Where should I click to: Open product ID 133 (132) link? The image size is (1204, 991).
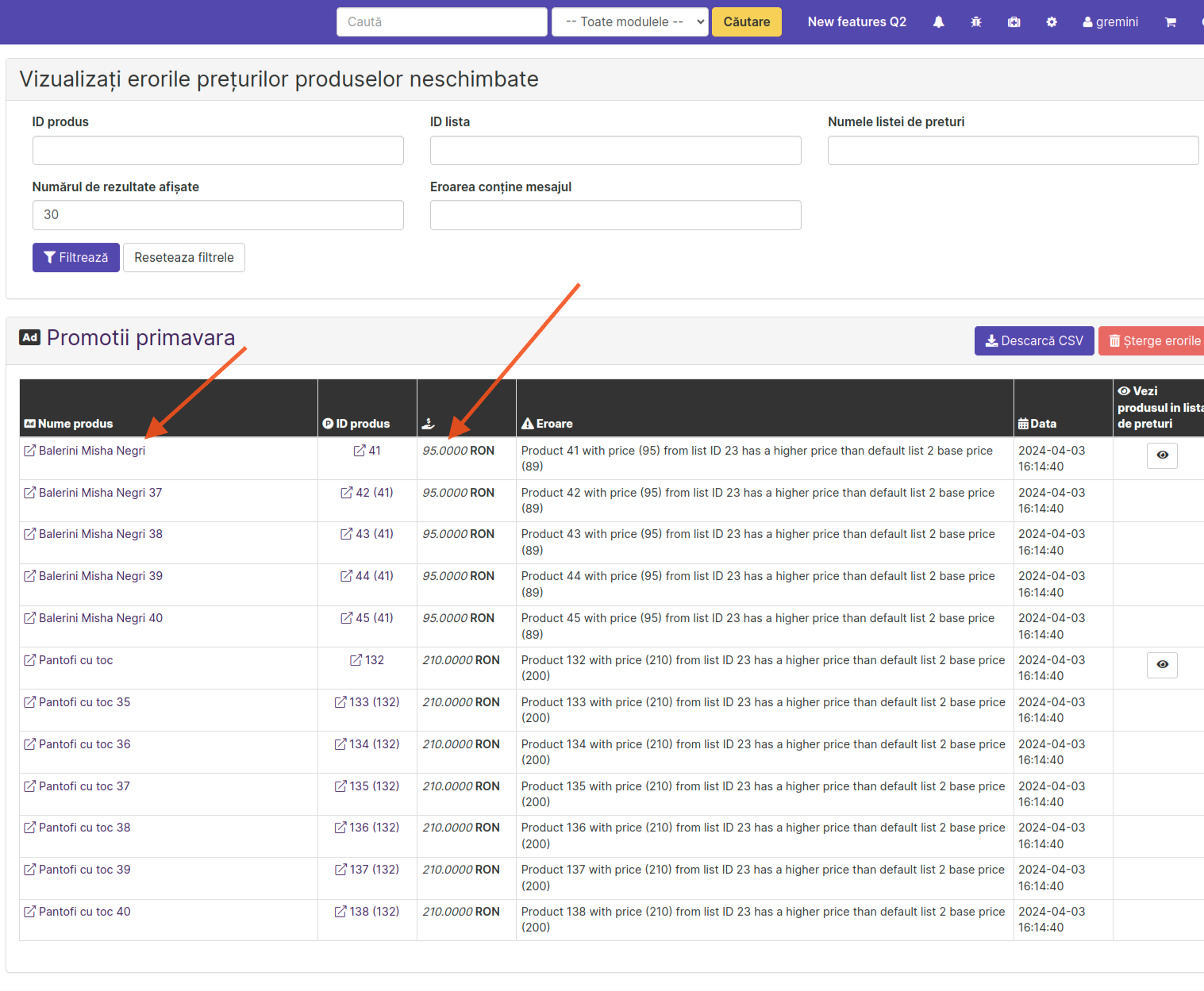pos(367,702)
